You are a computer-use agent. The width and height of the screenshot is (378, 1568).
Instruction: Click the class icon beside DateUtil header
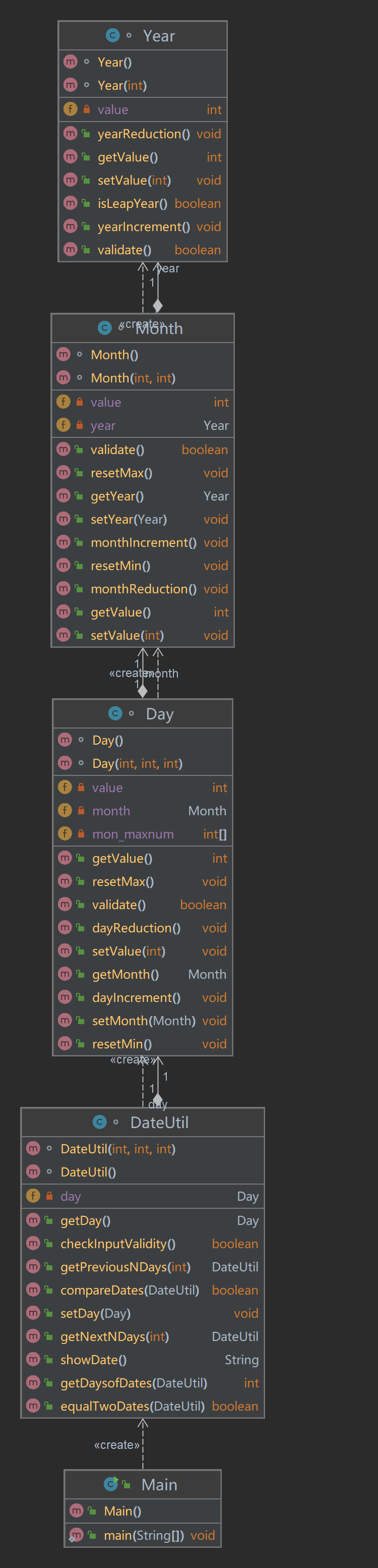100,1122
